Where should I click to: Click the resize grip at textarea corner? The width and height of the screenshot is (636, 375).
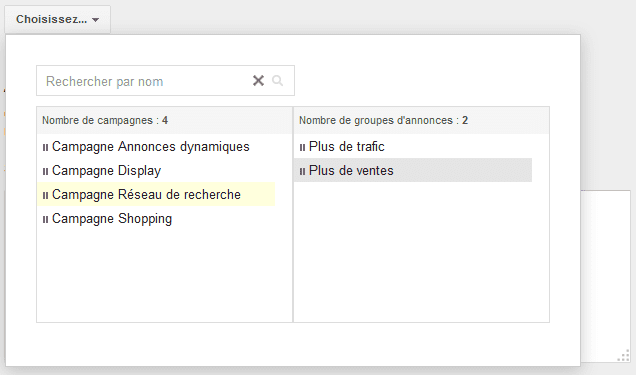point(624,356)
